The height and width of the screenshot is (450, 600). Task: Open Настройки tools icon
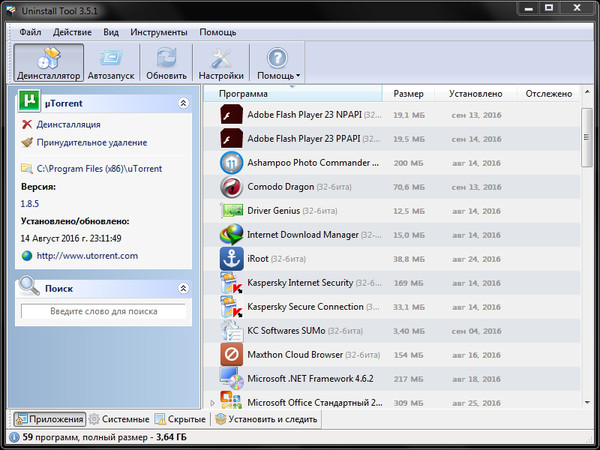221,58
